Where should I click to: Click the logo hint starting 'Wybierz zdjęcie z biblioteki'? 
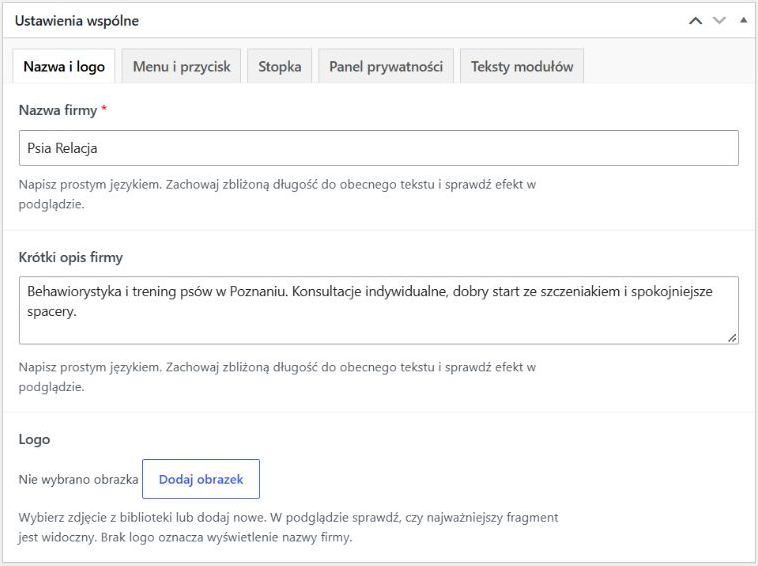[288, 527]
